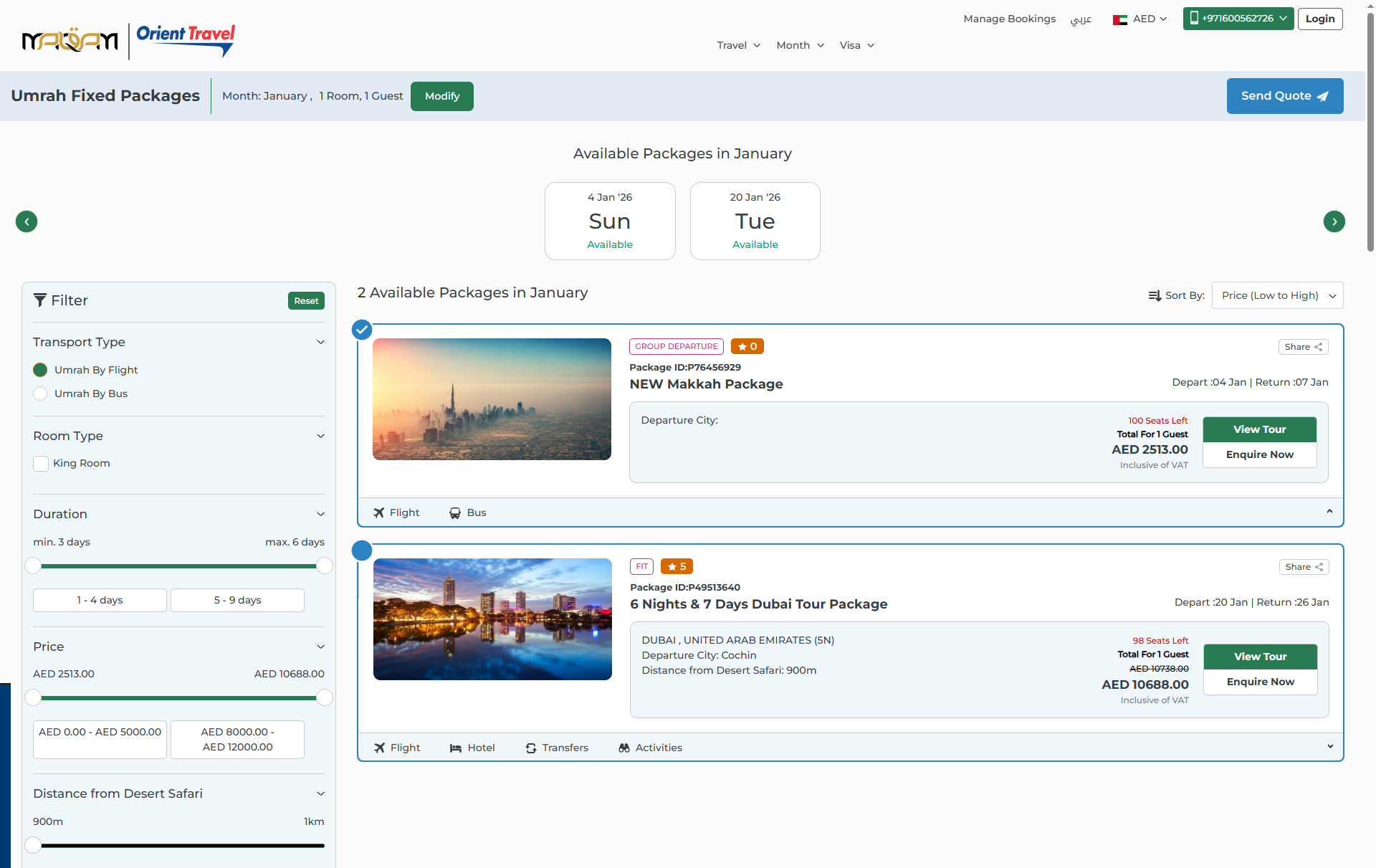1376x868 pixels.
Task: Click View Tour for NEW Makkah Package
Action: (1259, 429)
